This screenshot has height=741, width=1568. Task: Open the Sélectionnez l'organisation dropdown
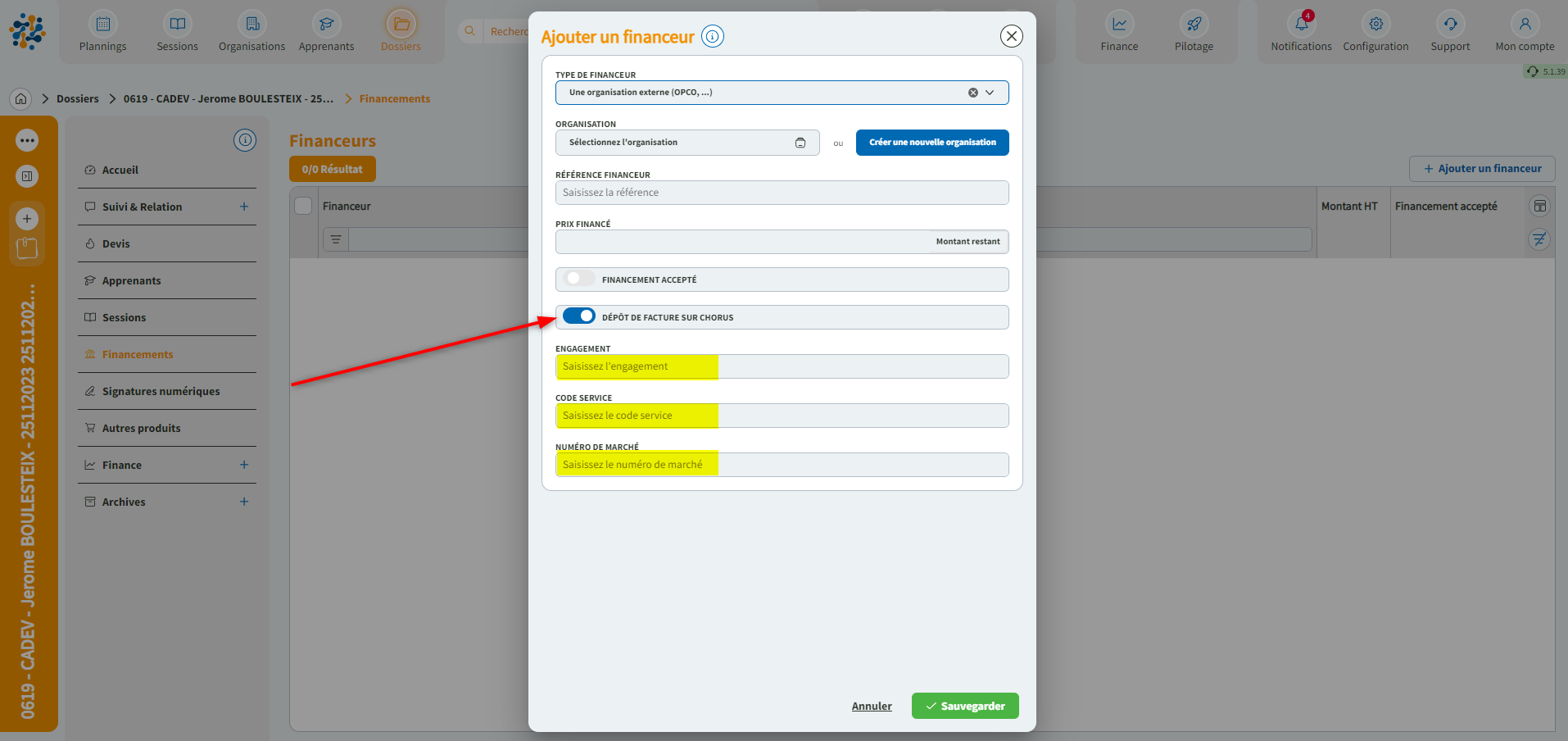click(x=687, y=143)
